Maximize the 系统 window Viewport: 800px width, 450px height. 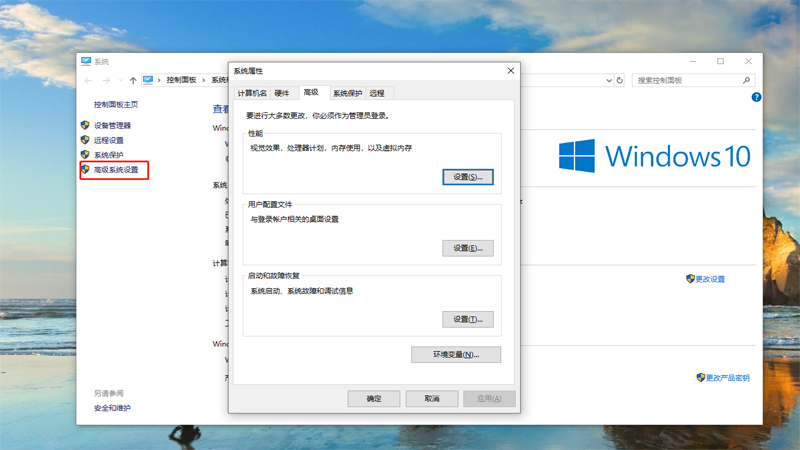720,61
